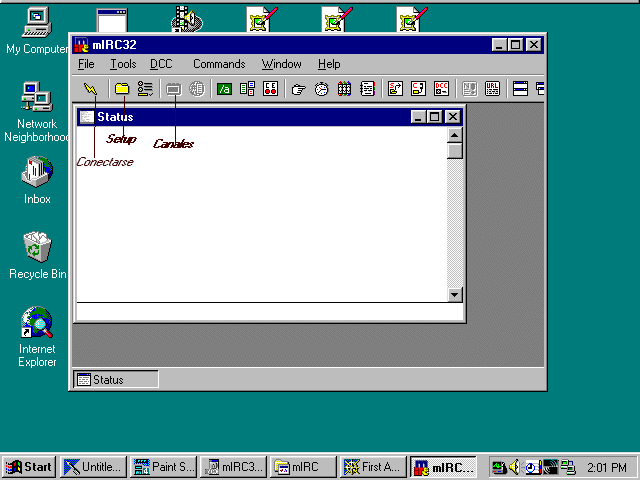
Task: Open the Address Book notebook icon
Action: click(367, 89)
